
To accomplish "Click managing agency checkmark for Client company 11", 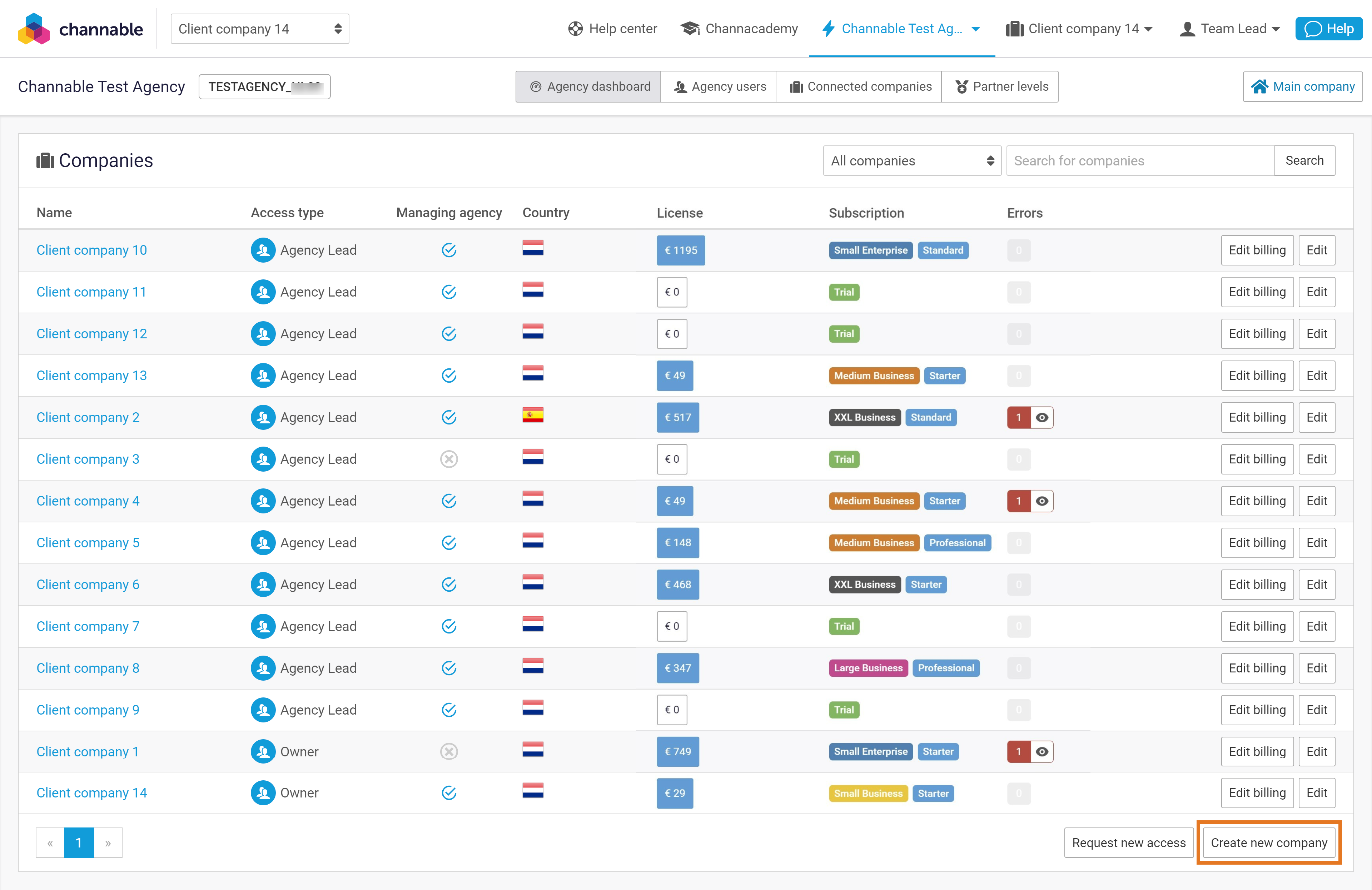I will coord(449,292).
